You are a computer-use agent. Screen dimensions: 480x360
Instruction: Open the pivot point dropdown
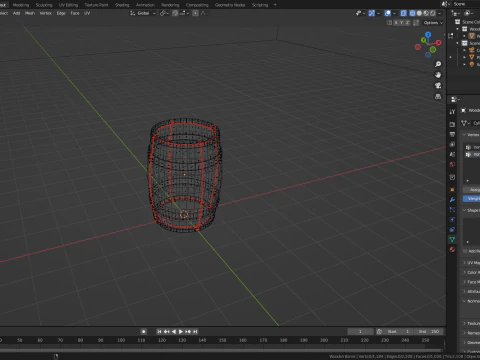(x=165, y=13)
